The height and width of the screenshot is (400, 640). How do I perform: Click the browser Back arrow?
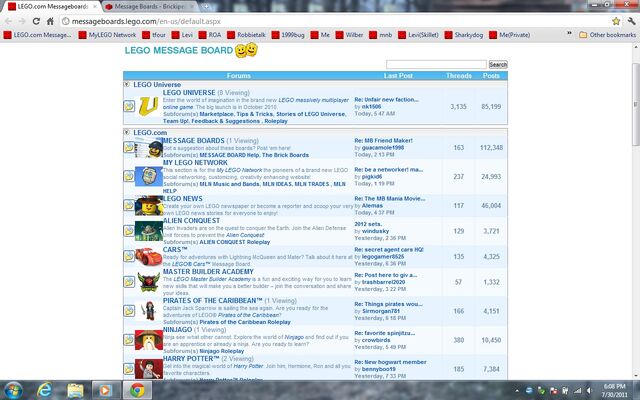(8, 21)
